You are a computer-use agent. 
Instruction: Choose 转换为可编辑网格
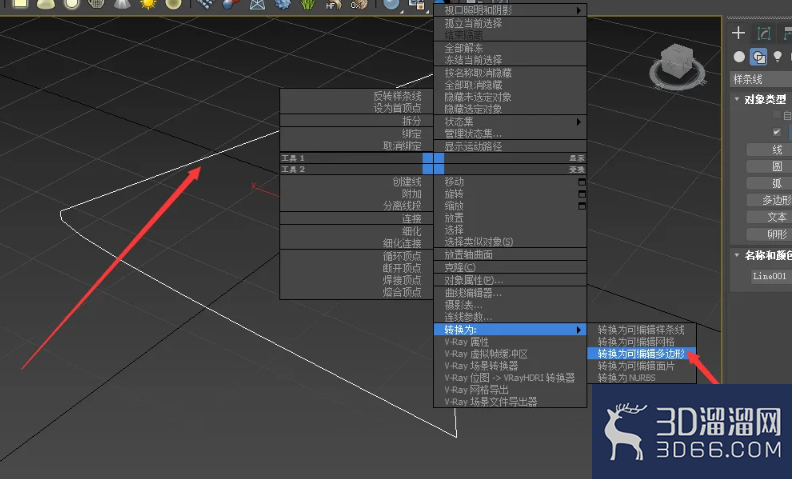[641, 342]
